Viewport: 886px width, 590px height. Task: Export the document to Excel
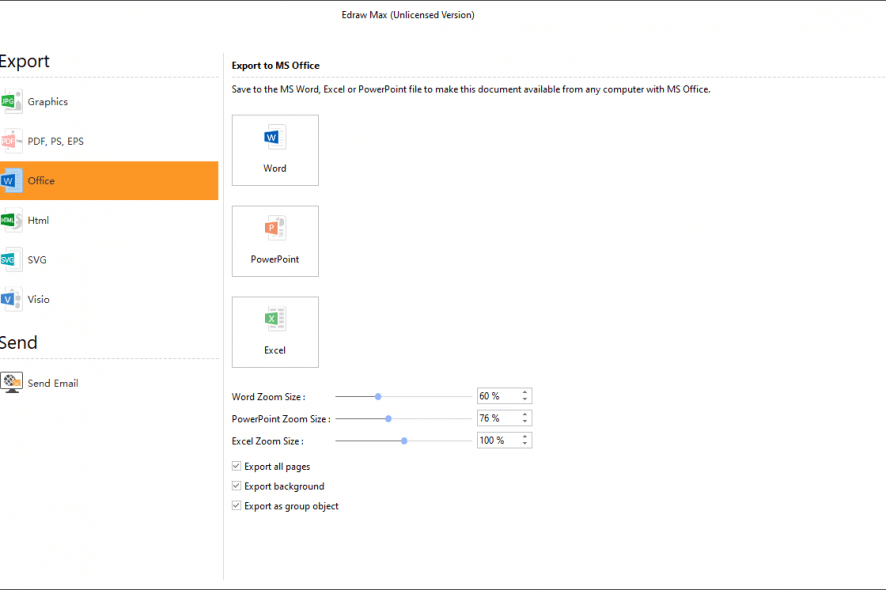click(x=275, y=332)
